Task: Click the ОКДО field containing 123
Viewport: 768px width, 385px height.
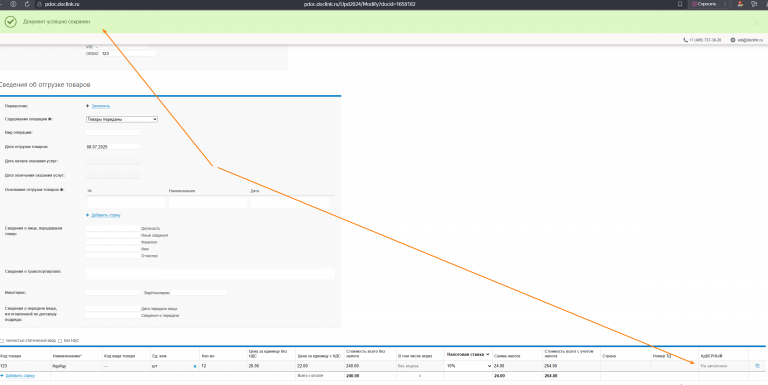Action: [128, 53]
